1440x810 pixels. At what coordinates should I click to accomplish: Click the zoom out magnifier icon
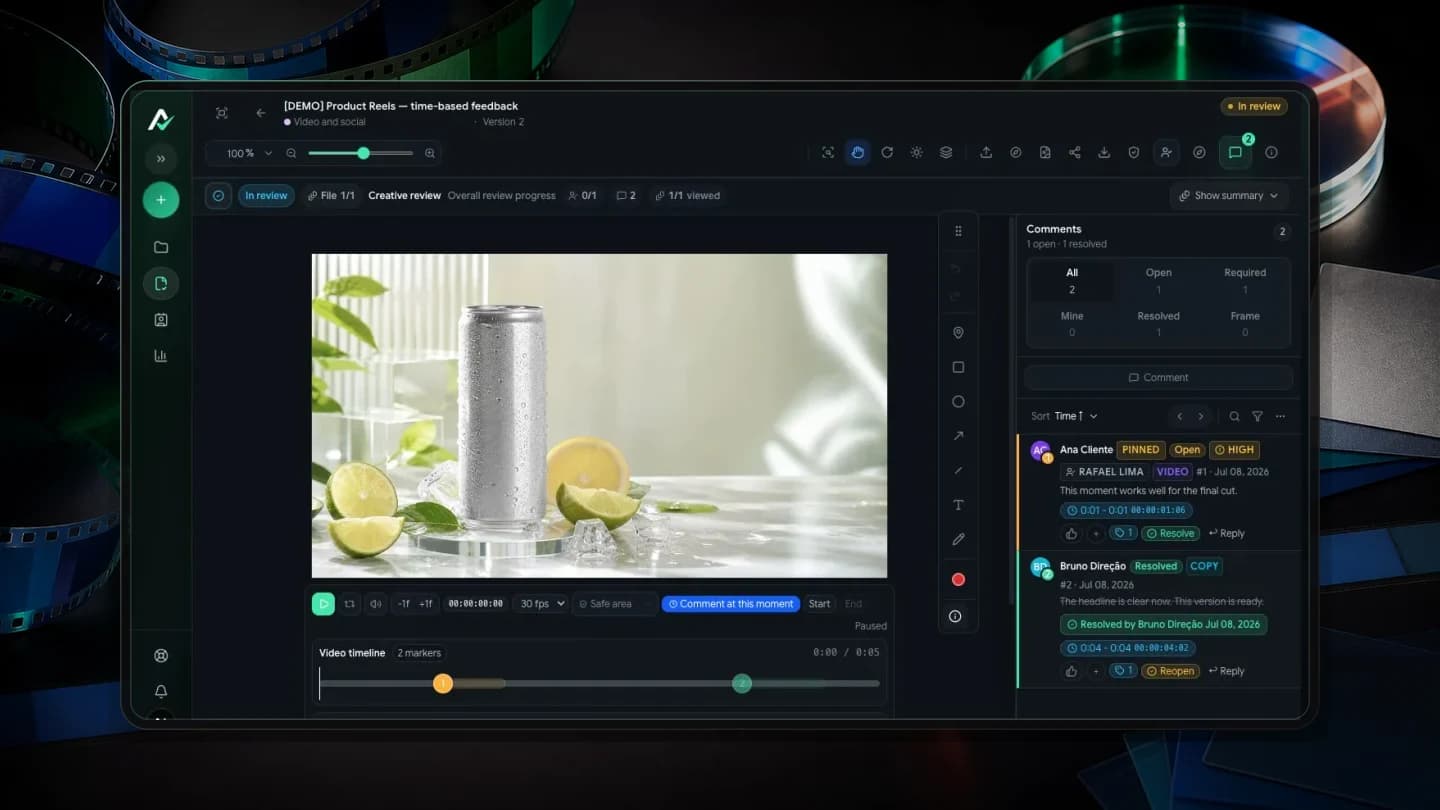pos(291,153)
